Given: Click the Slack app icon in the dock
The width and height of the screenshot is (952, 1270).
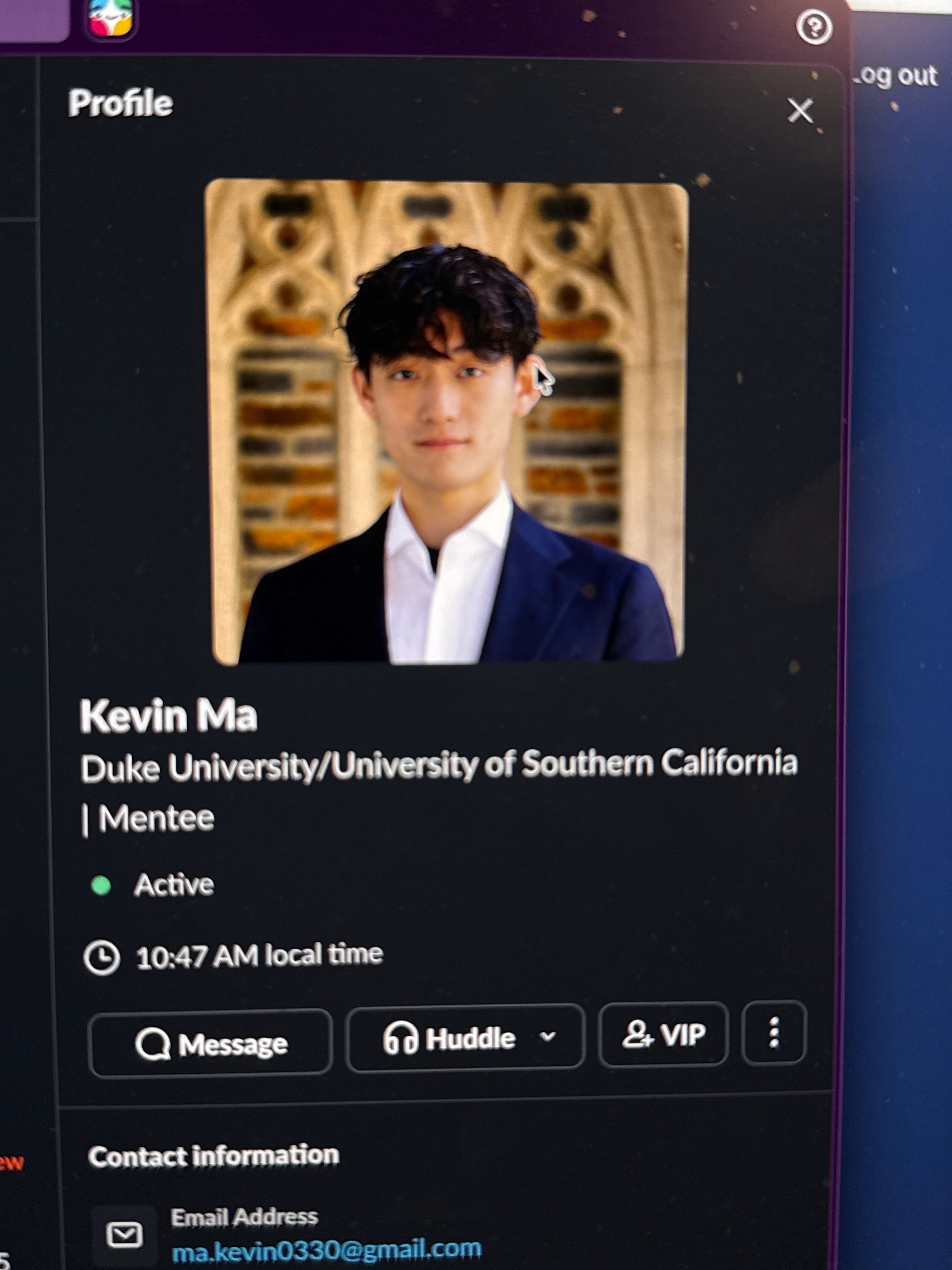Looking at the screenshot, I should point(110,16).
